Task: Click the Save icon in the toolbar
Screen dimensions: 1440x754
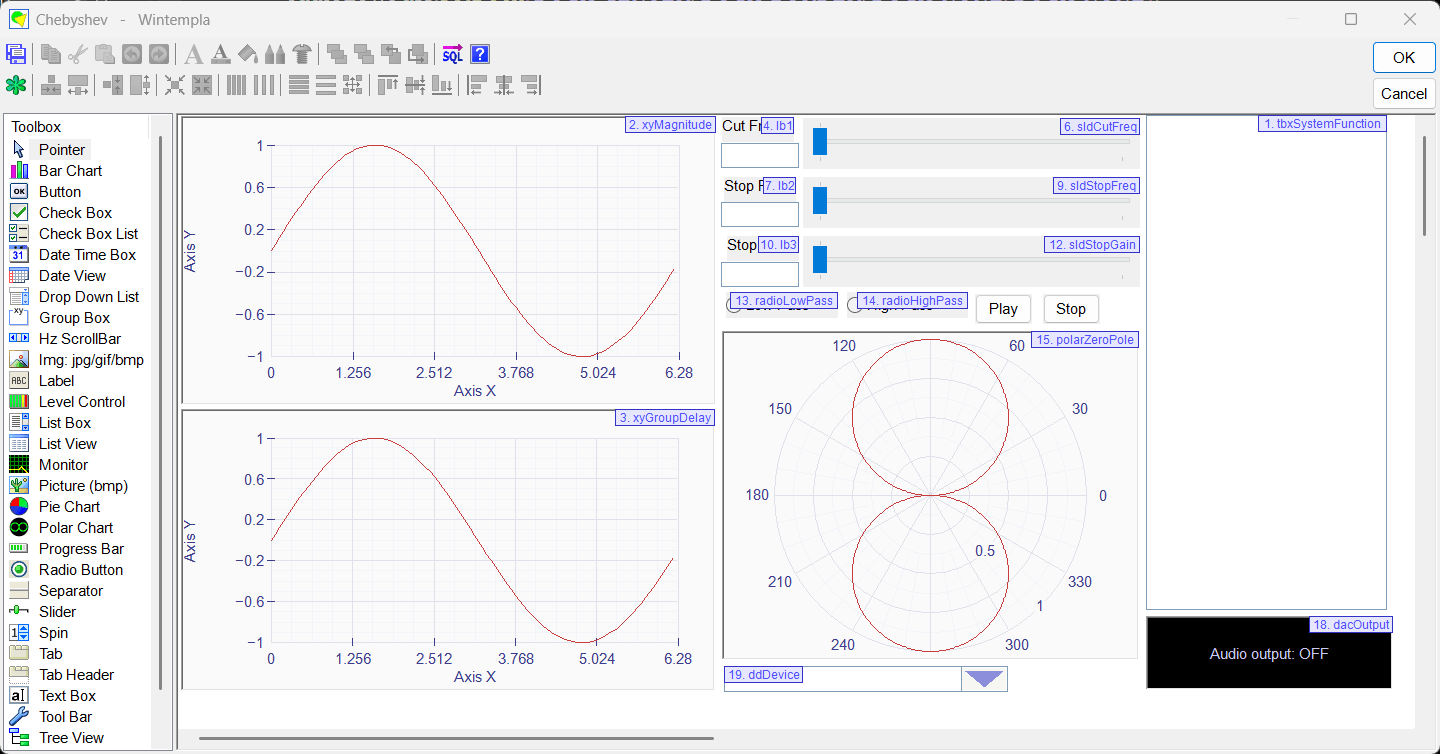Action: click(x=16, y=54)
